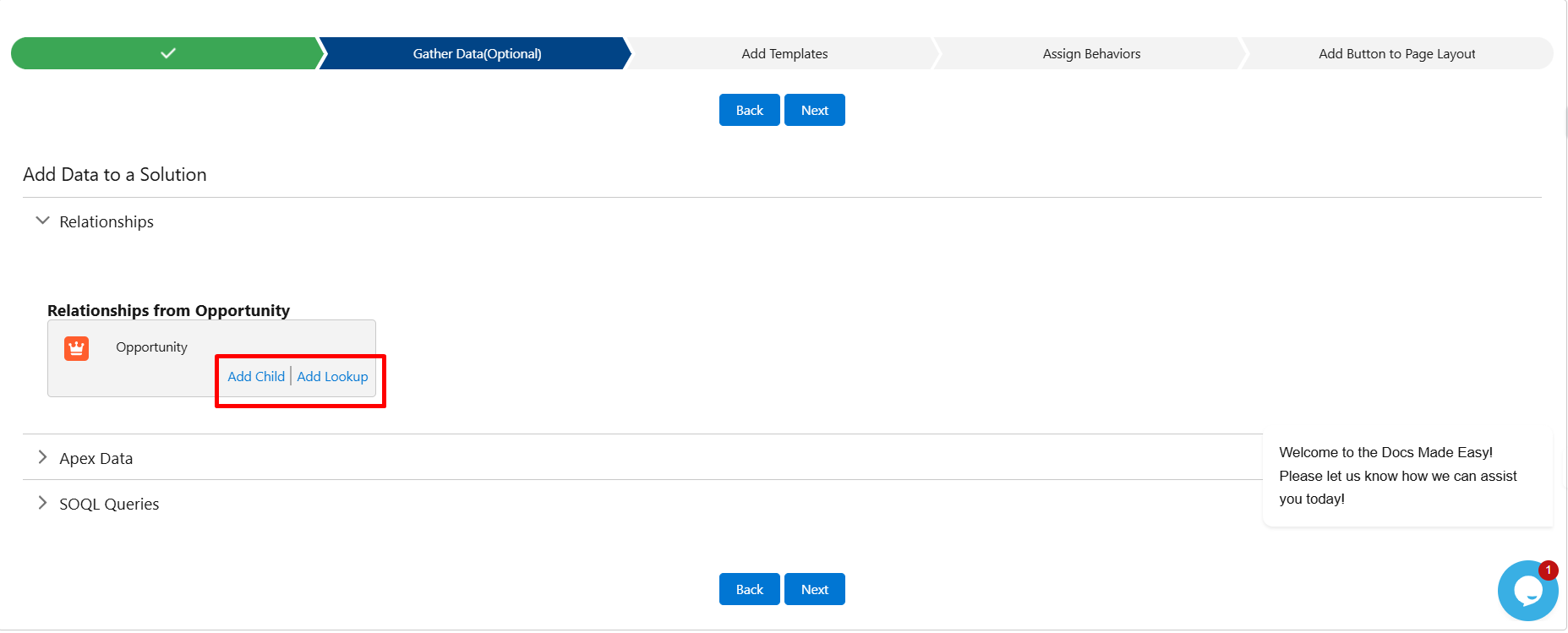Go to the Add Templates step
The image size is (1568, 633).
coord(784,53)
